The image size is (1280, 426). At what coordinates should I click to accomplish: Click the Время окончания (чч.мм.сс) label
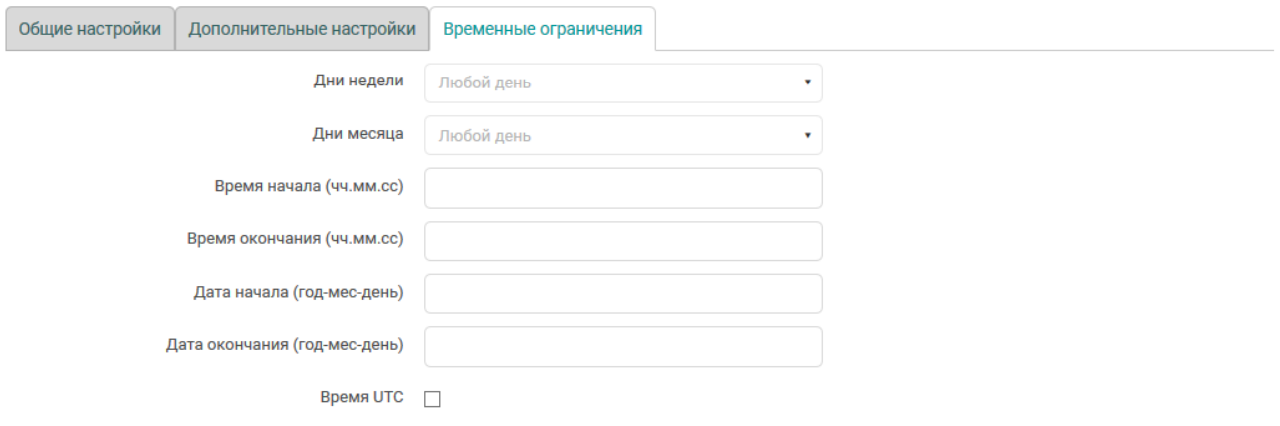[x=295, y=240]
